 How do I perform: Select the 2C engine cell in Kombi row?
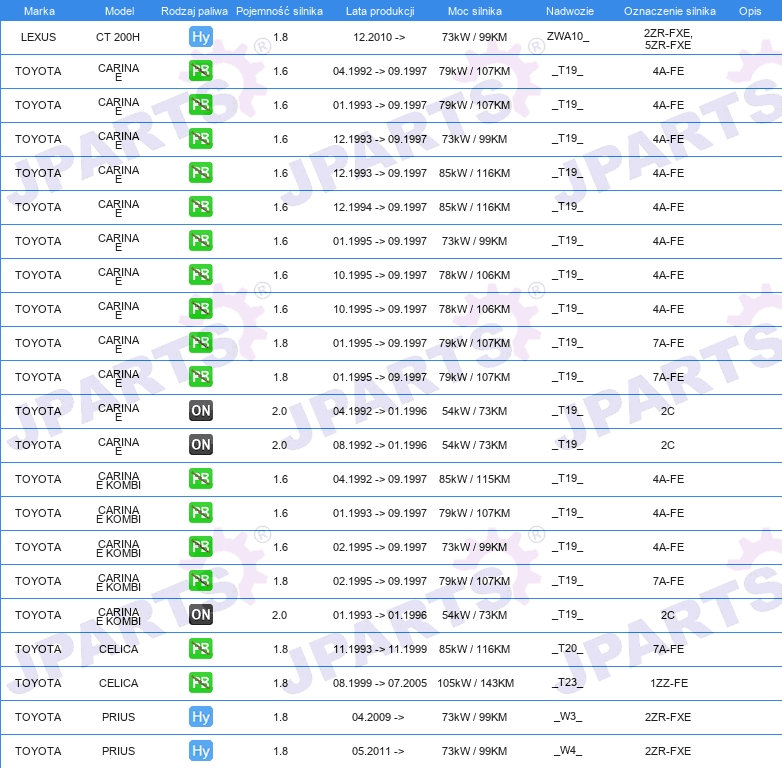668,615
